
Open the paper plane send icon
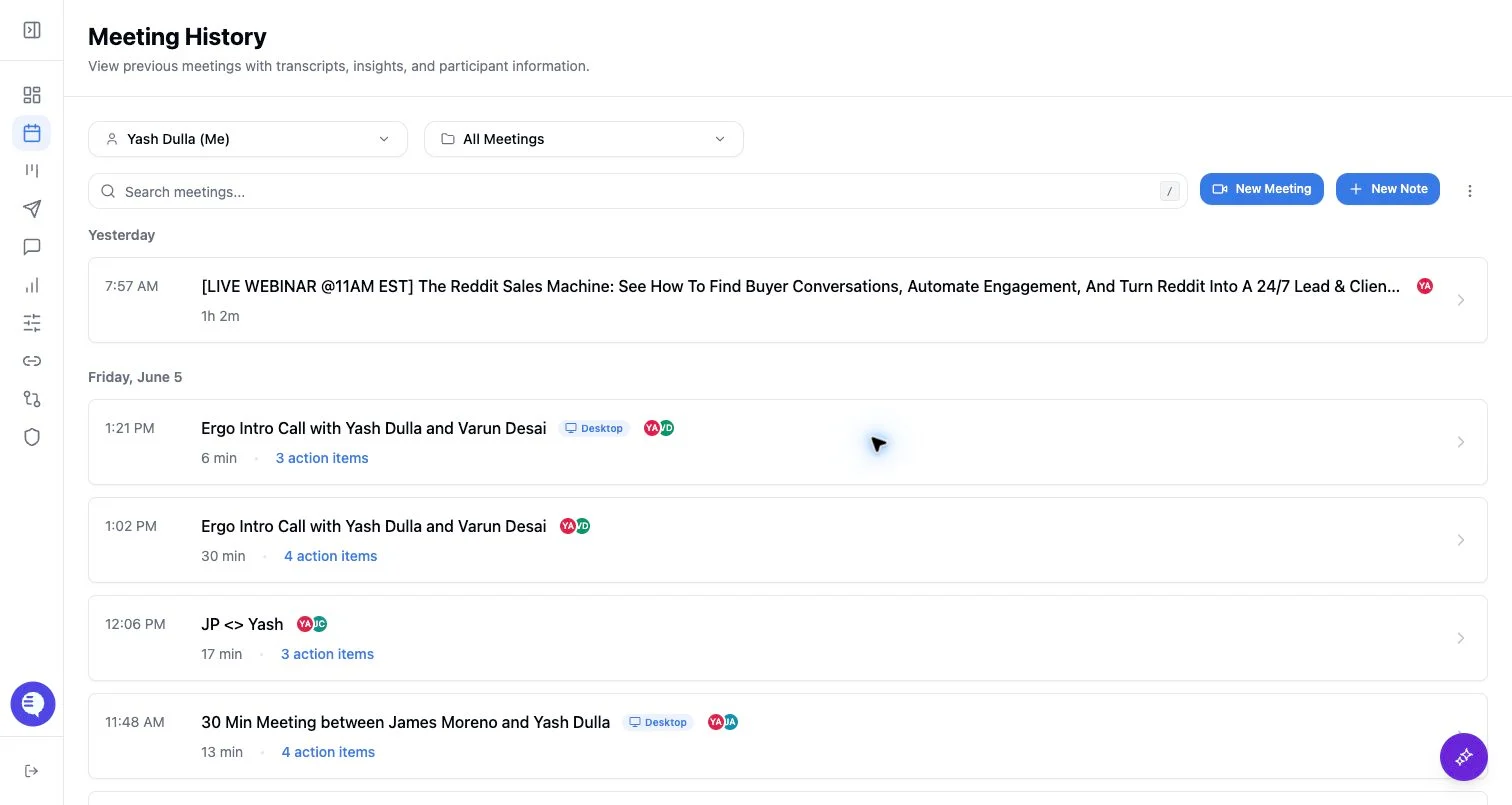tap(32, 209)
